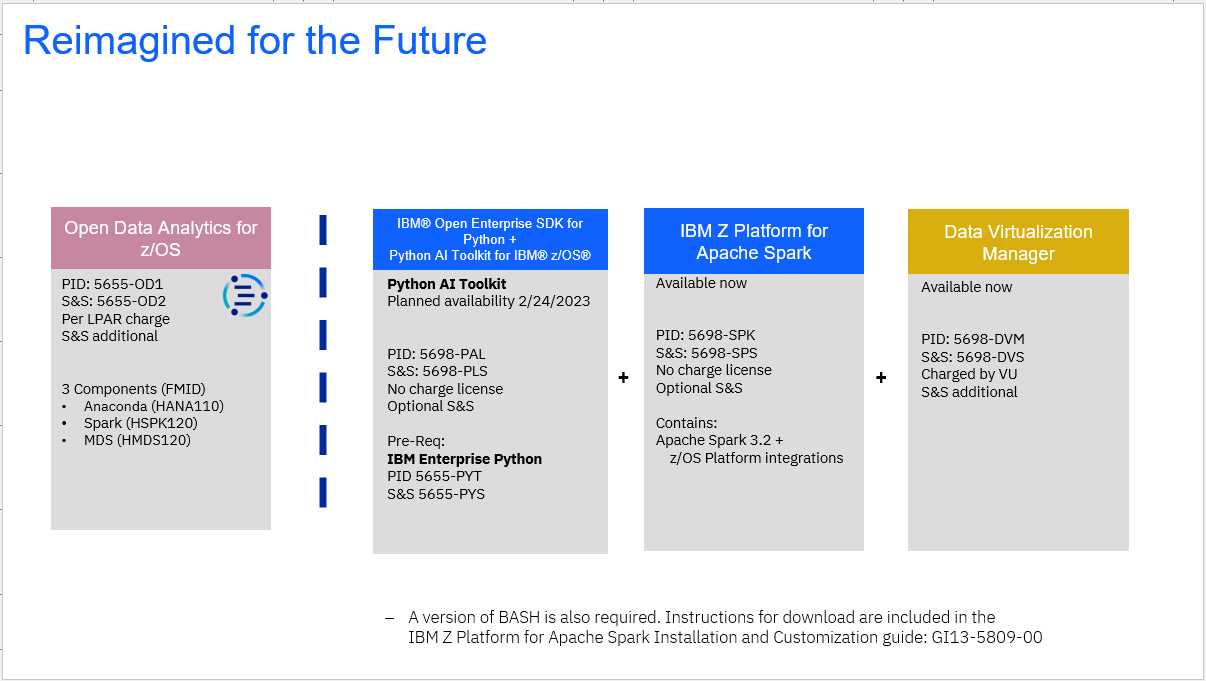1206x681 pixels.
Task: Expand the Open Data Analytics for z/OS header
Action: (160, 238)
